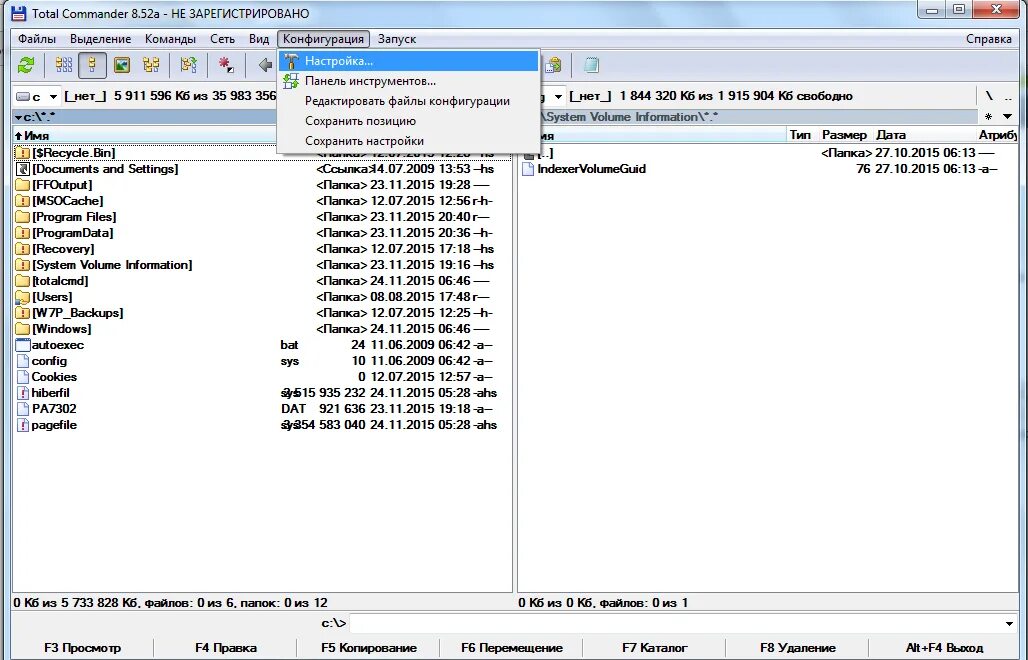The height and width of the screenshot is (660, 1028).
Task: Click the hiberfil system file icon
Action: tap(22, 393)
